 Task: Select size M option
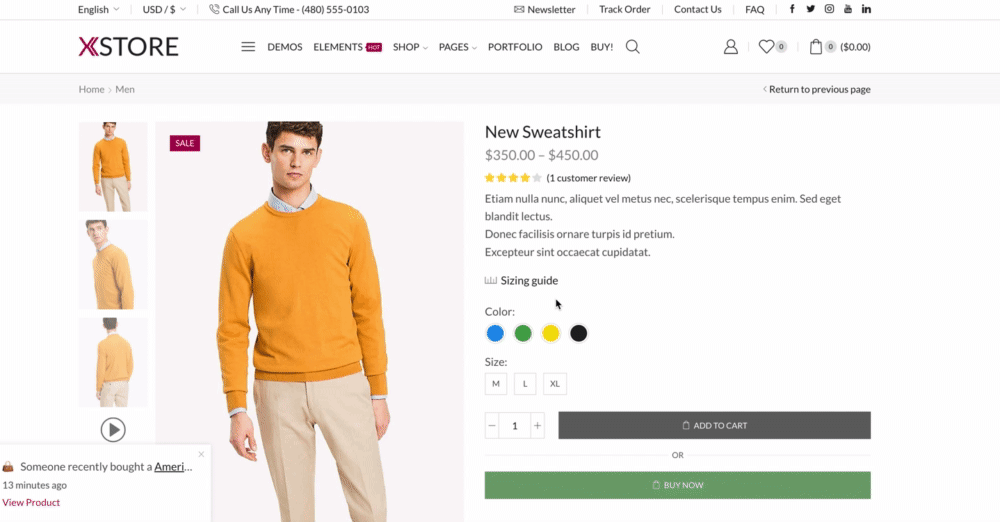[x=496, y=384]
